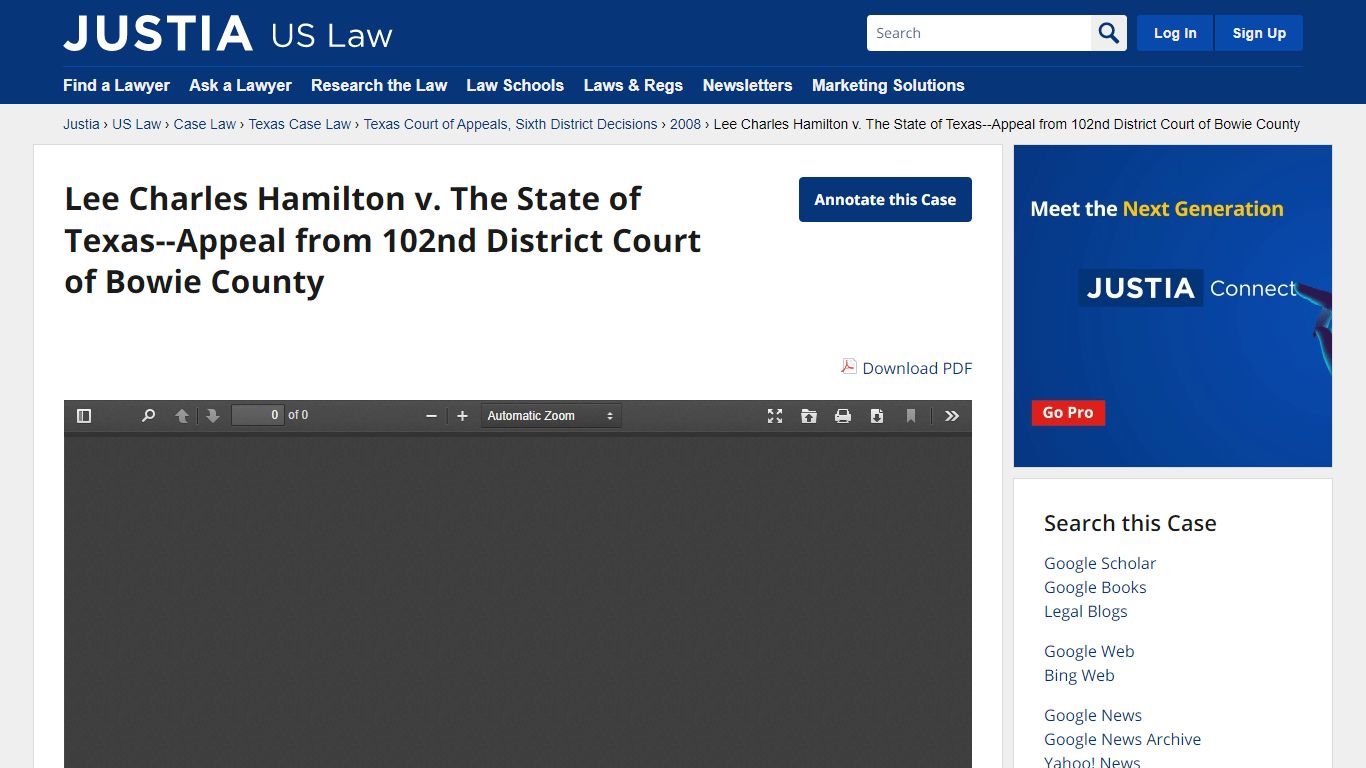
Task: Click Go Pro button in ad
Action: 1068,412
